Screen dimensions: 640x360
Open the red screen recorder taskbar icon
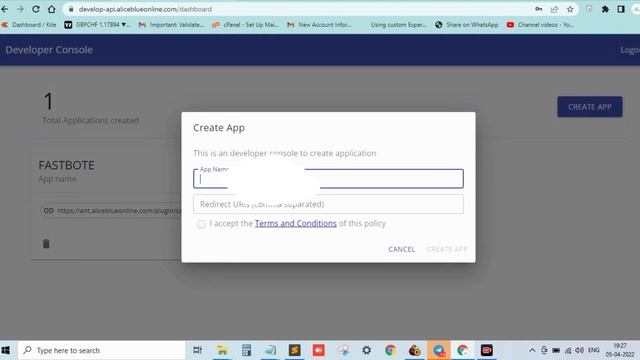pyautogui.click(x=487, y=350)
